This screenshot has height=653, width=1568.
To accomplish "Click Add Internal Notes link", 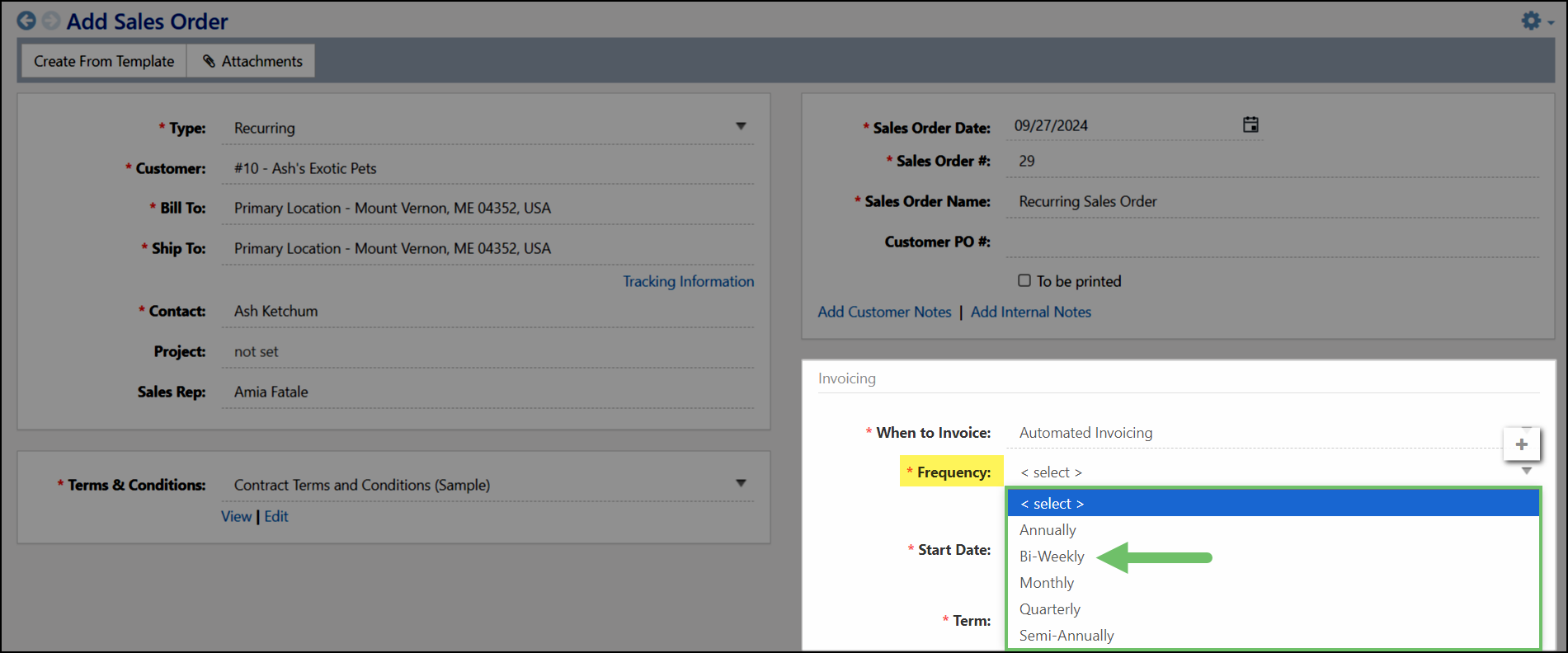I will pos(1031,312).
